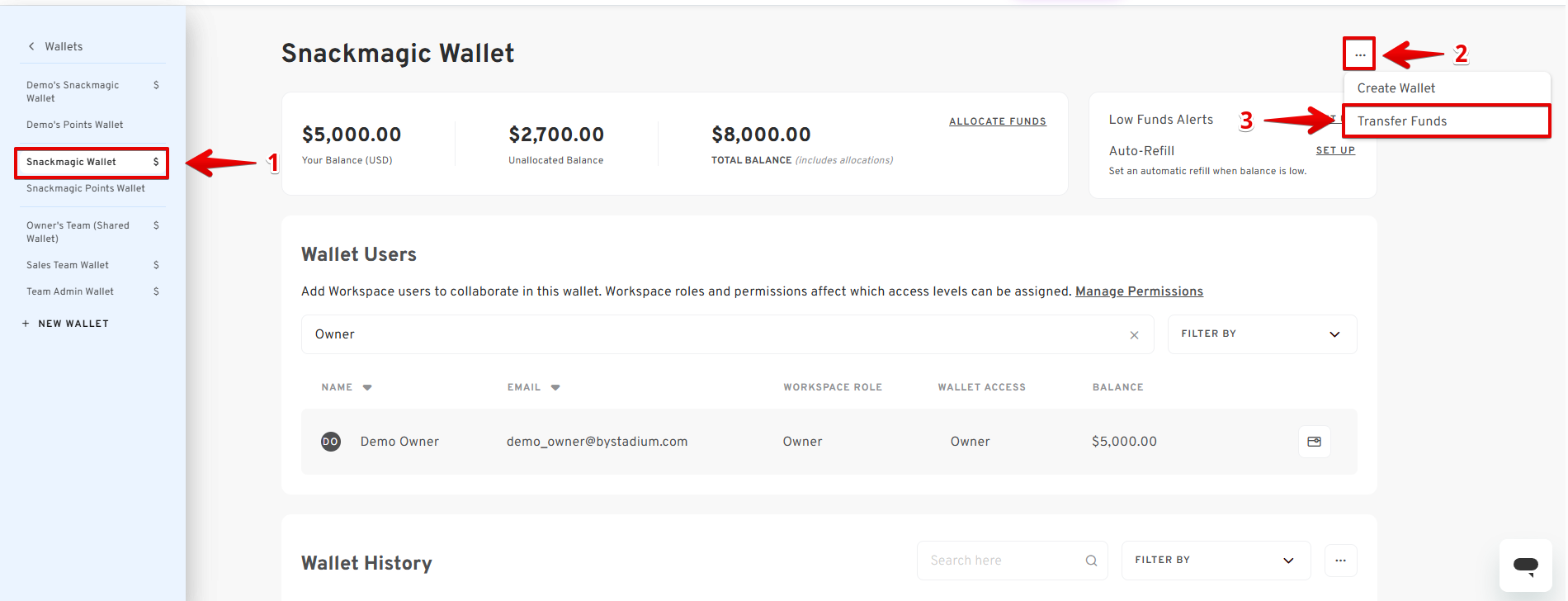Select Sales Team Wallet in the sidebar
Viewport: 1568px width, 601px height.
[68, 265]
